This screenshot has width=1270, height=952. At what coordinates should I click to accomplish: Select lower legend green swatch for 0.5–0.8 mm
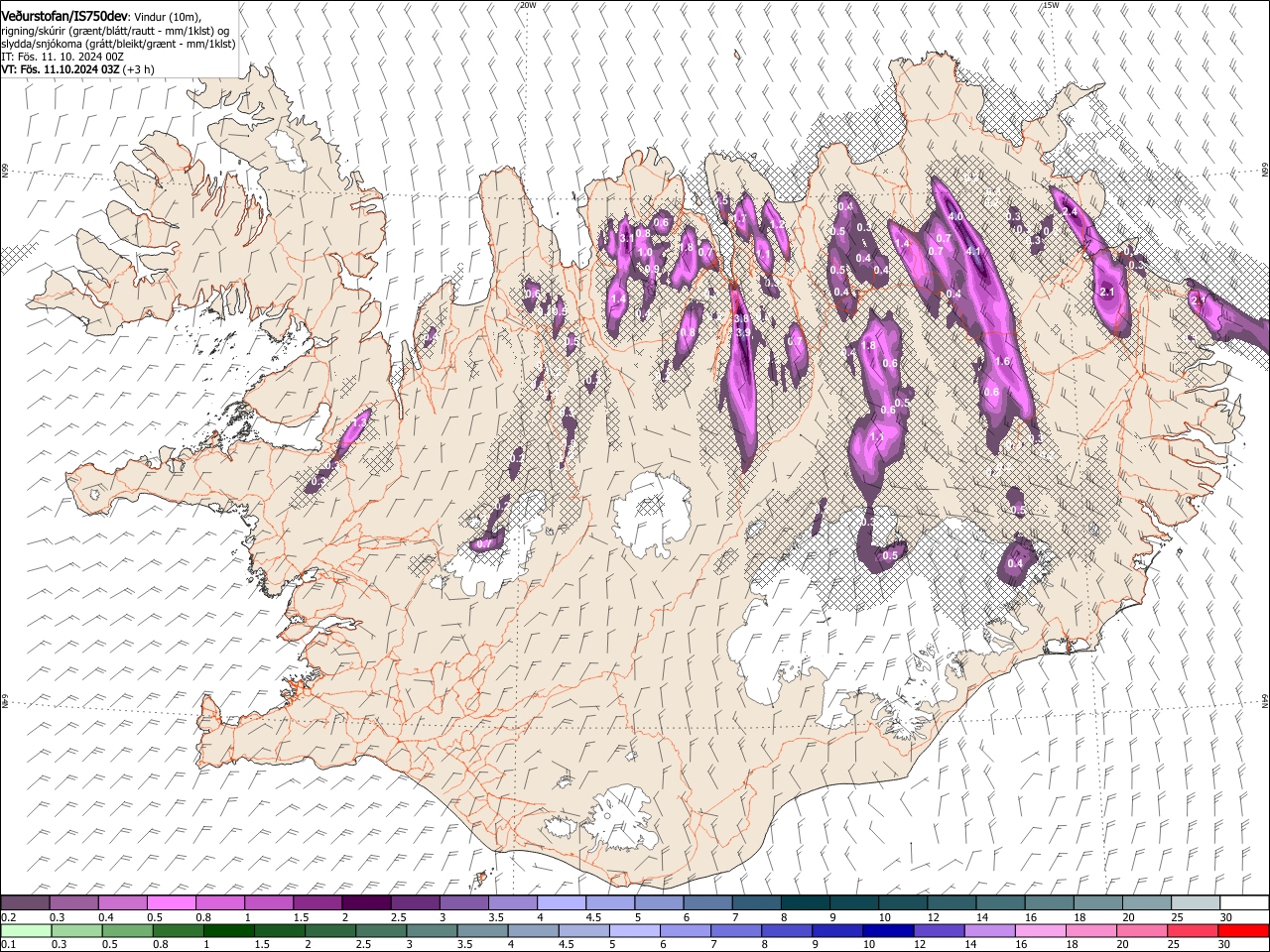click(127, 930)
